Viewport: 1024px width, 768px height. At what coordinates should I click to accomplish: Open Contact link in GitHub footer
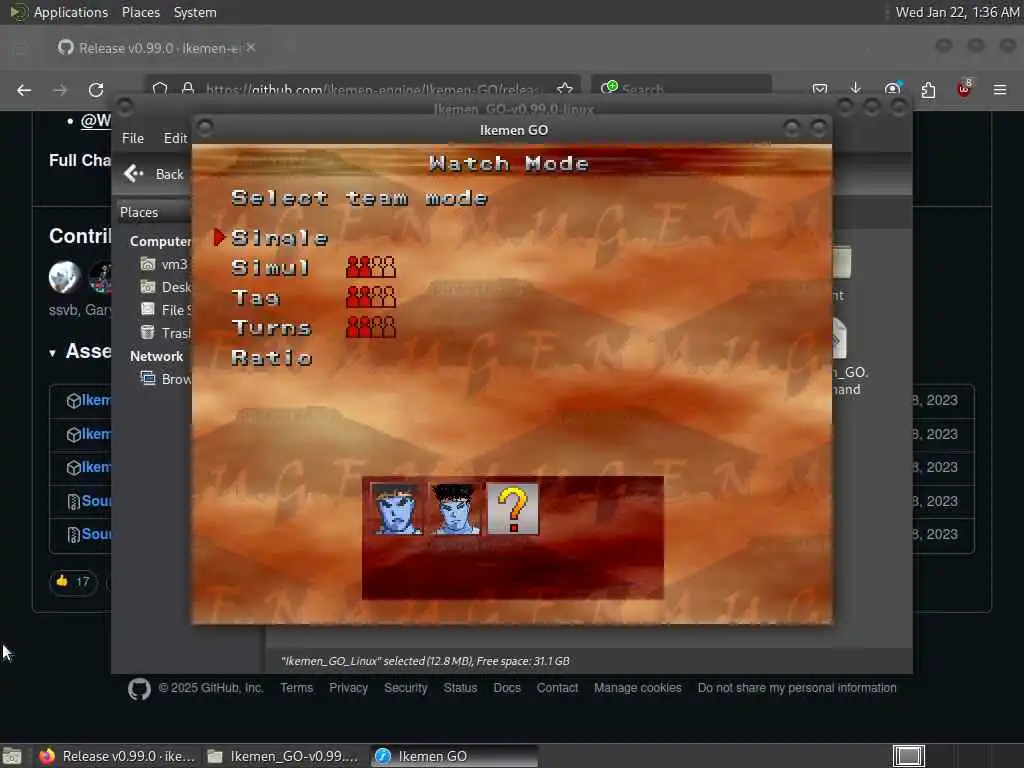(x=557, y=688)
